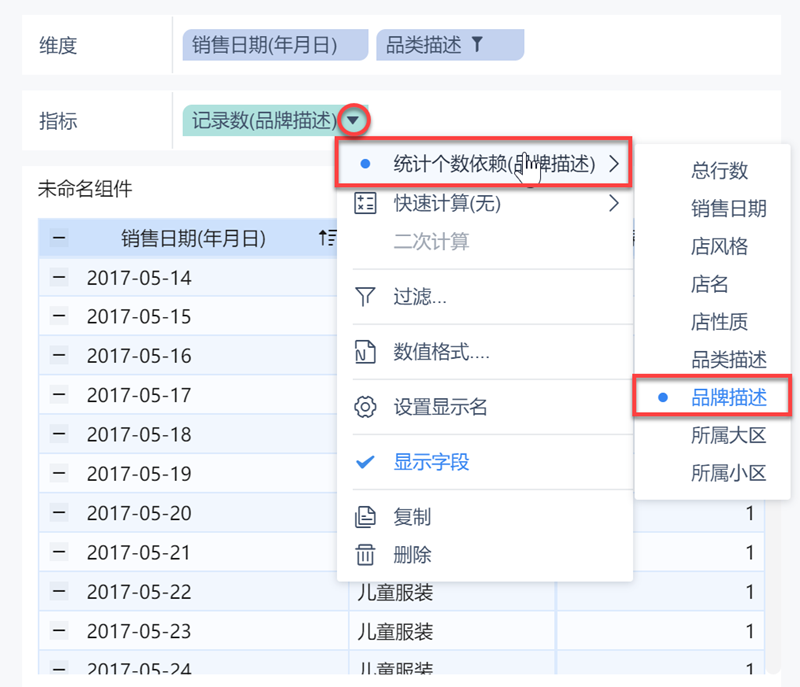Click the 快速计算 calculator icon

(365, 204)
